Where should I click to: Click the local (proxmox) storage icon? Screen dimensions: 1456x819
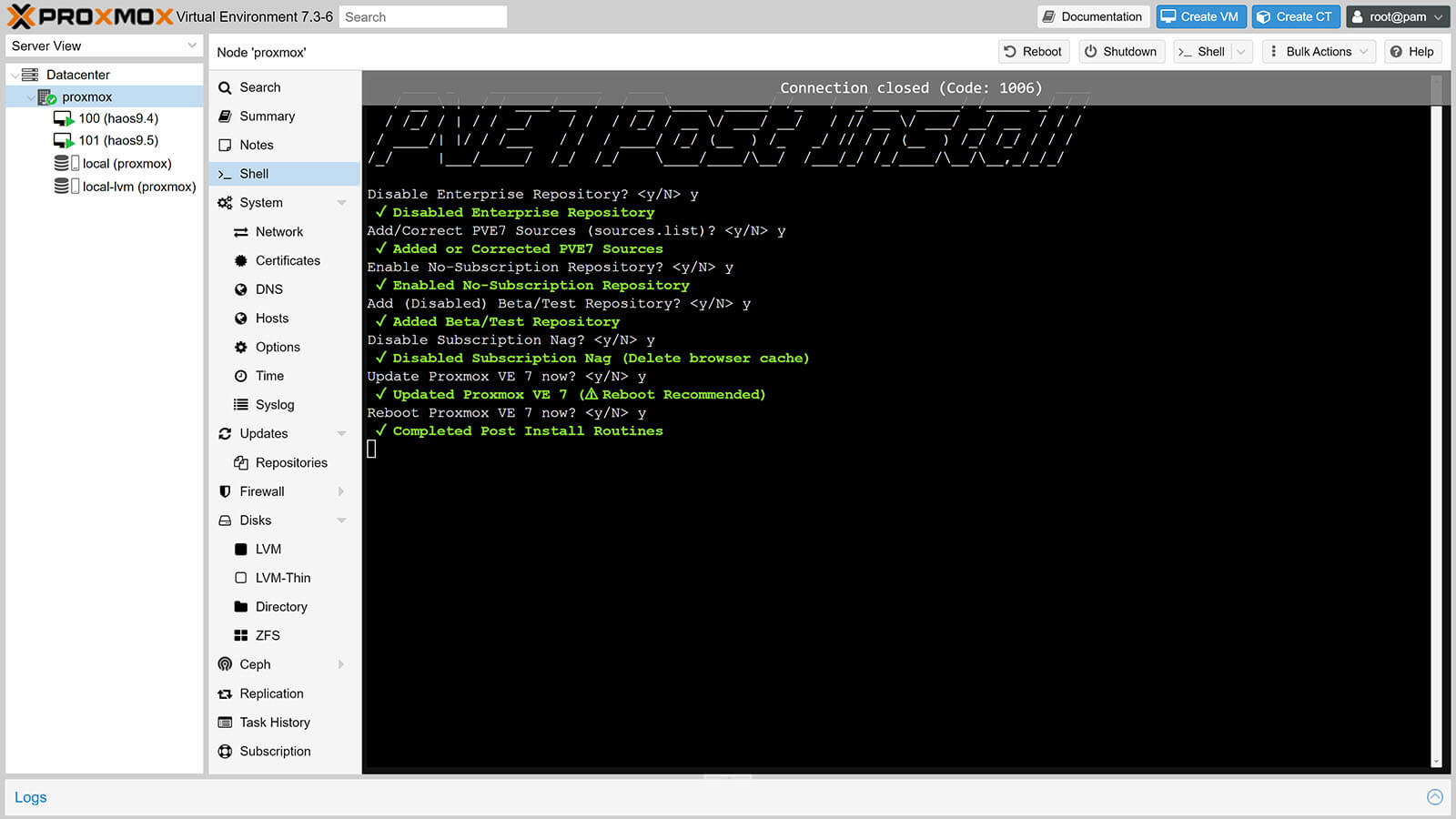click(x=66, y=163)
